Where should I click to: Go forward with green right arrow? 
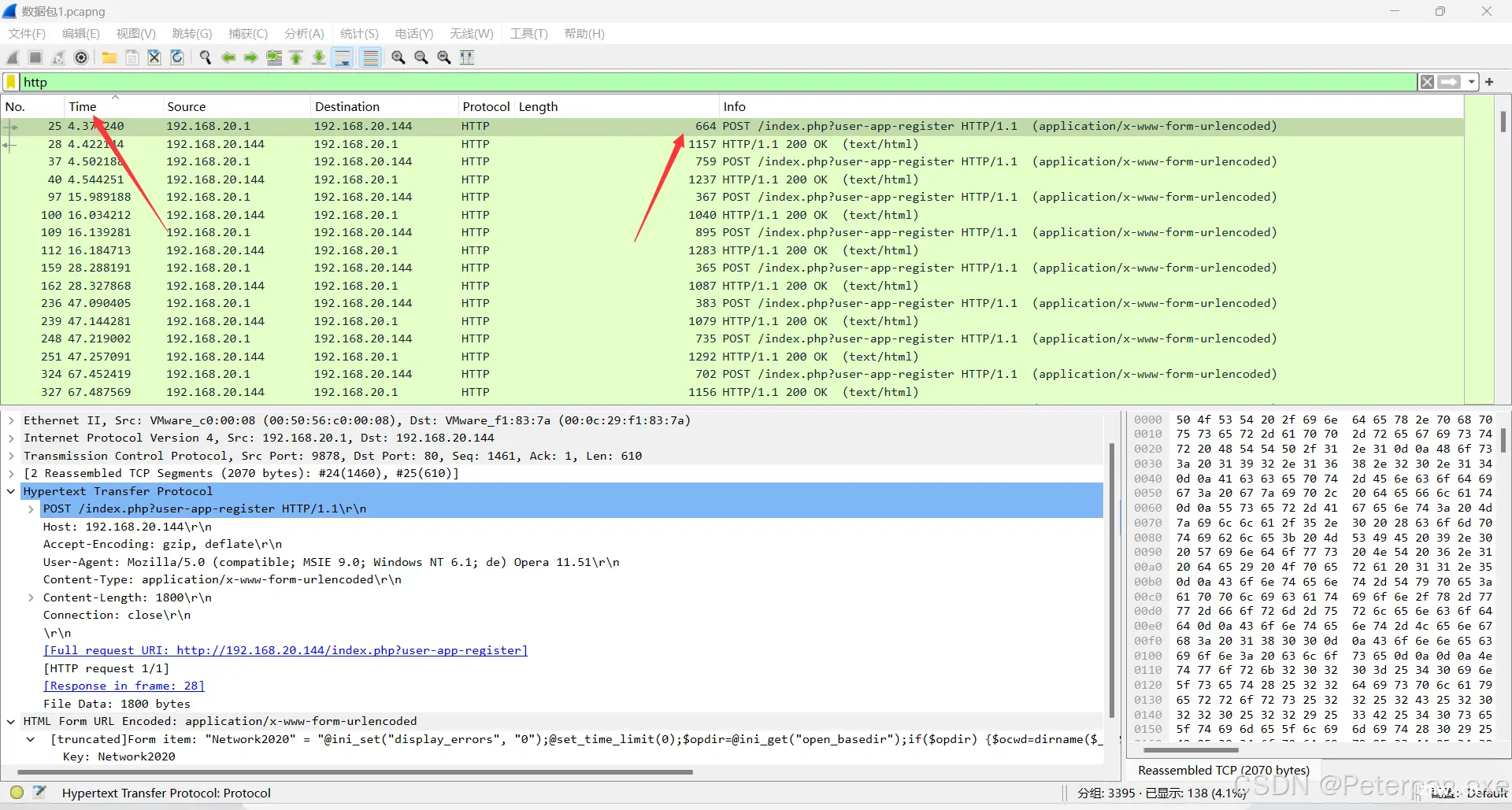pyautogui.click(x=250, y=57)
